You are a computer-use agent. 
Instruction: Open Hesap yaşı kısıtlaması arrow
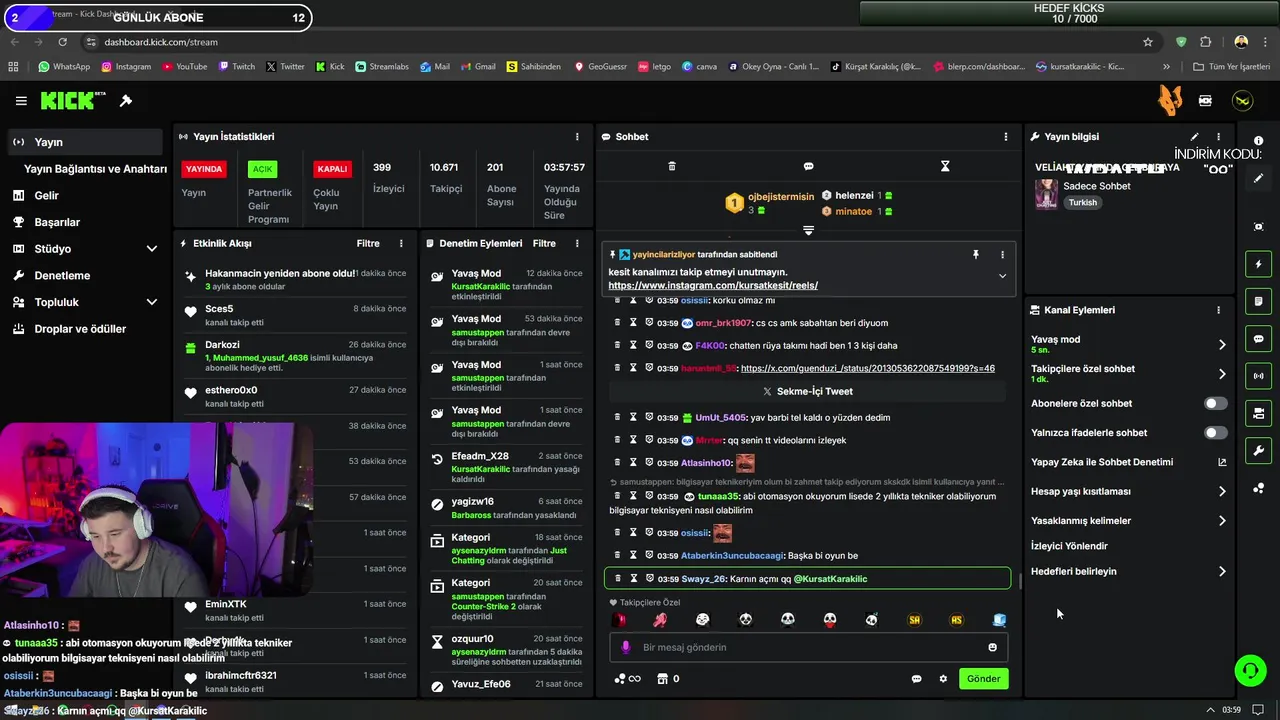[1222, 491]
